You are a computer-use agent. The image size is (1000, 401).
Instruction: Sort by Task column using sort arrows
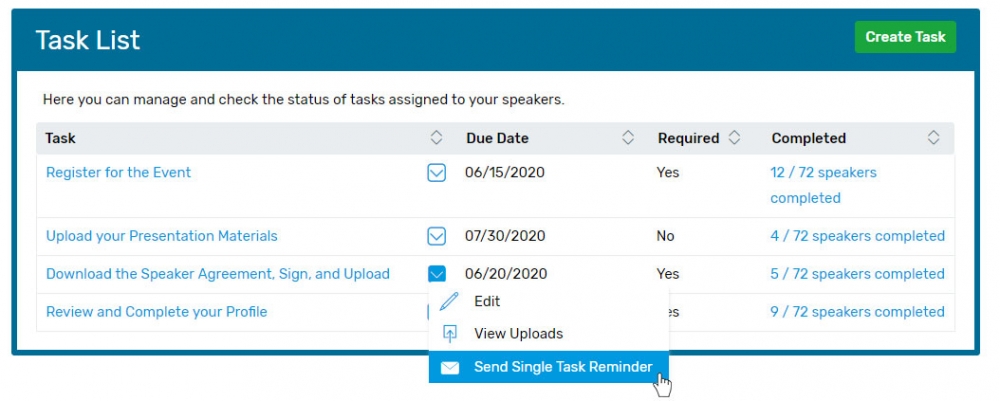(x=436, y=138)
